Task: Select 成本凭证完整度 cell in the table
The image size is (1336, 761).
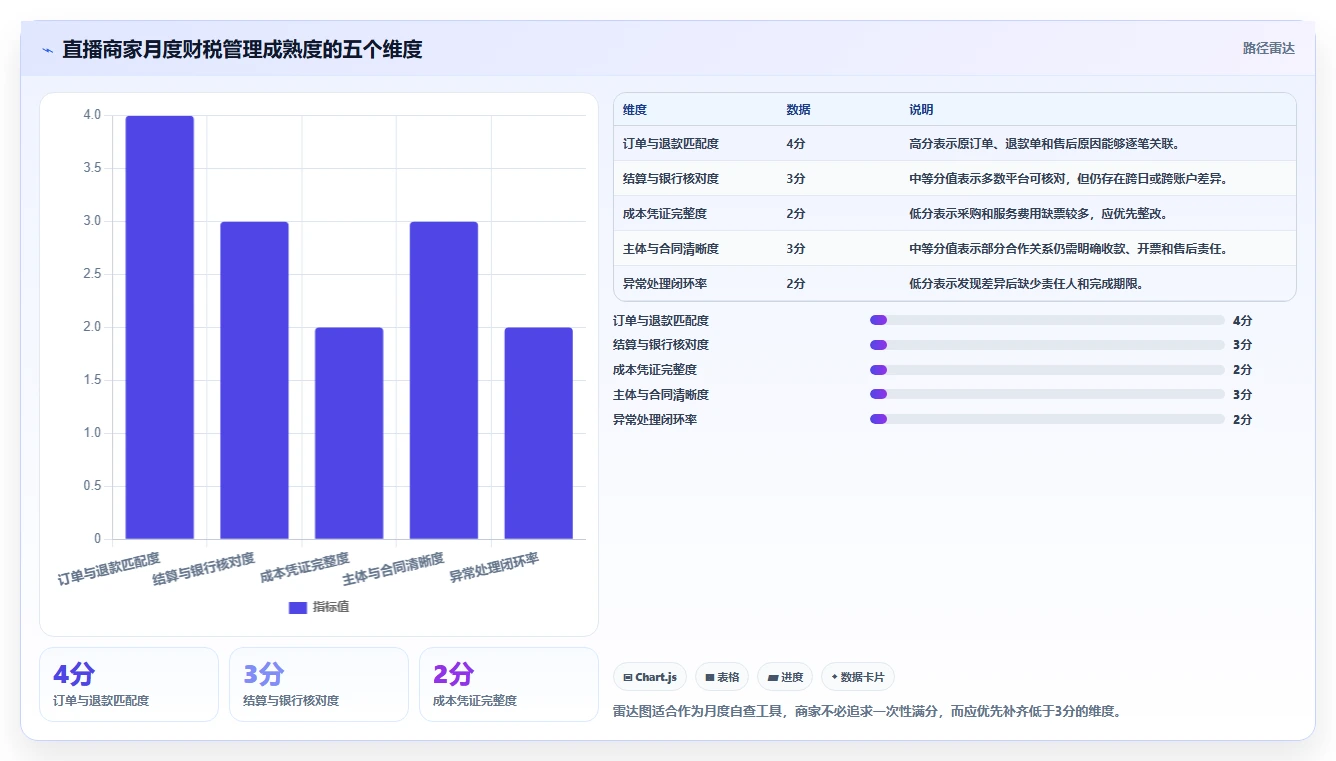Action: click(x=665, y=214)
